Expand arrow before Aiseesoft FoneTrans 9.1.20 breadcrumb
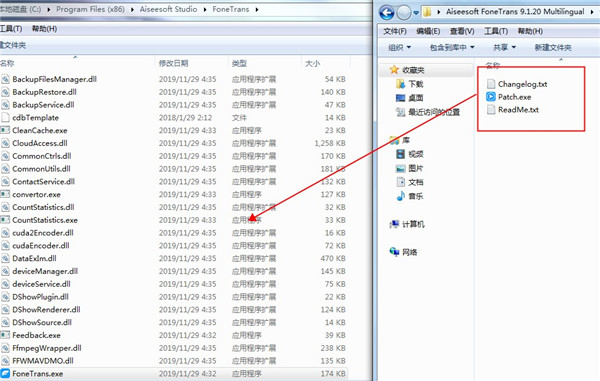 pyautogui.click(x=439, y=12)
